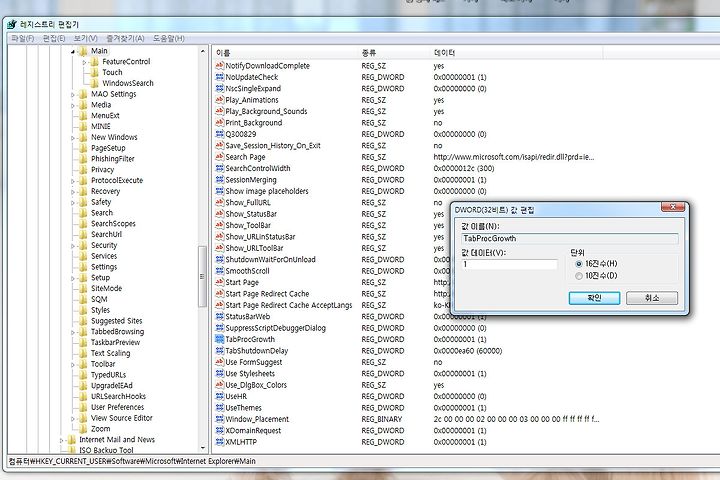Click the Use FormSuggest string icon
This screenshot has height=480, width=720.
pyautogui.click(x=219, y=362)
